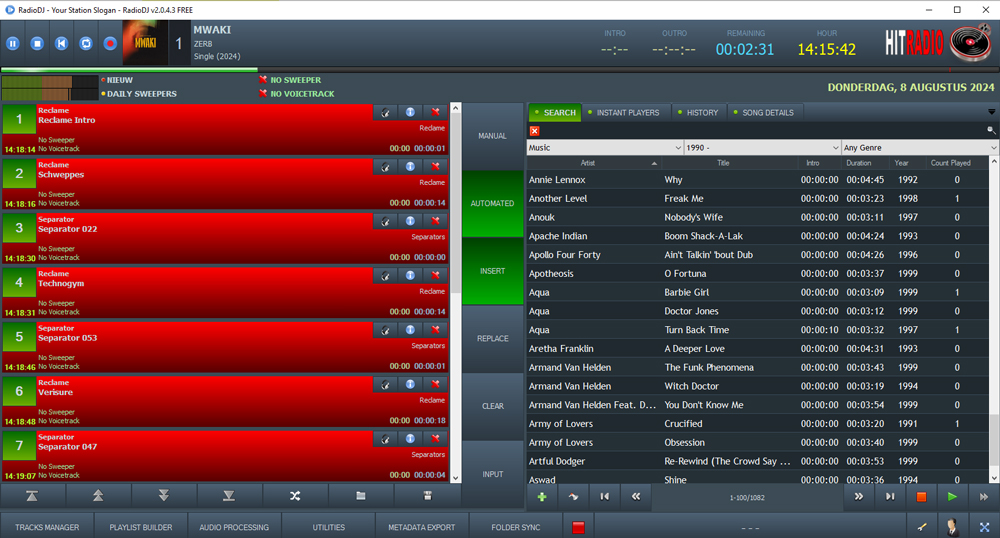Switch to the HISTORY tab
The height and width of the screenshot is (538, 1000).
coord(698,112)
